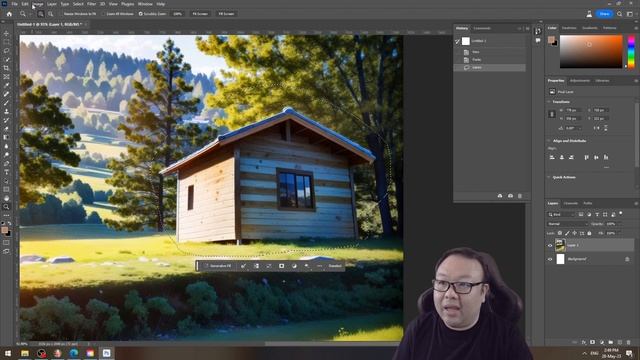Screen dimensions: 640x360
Task: Open more options in the contextual task bar
Action: coord(320,266)
